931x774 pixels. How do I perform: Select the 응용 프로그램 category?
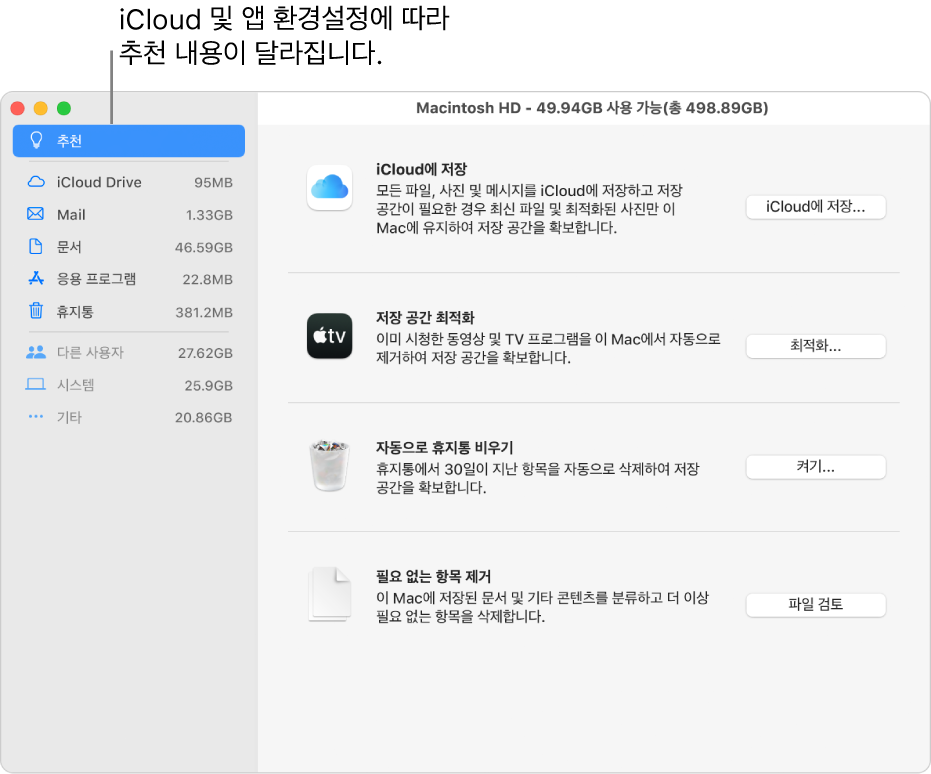pos(129,278)
